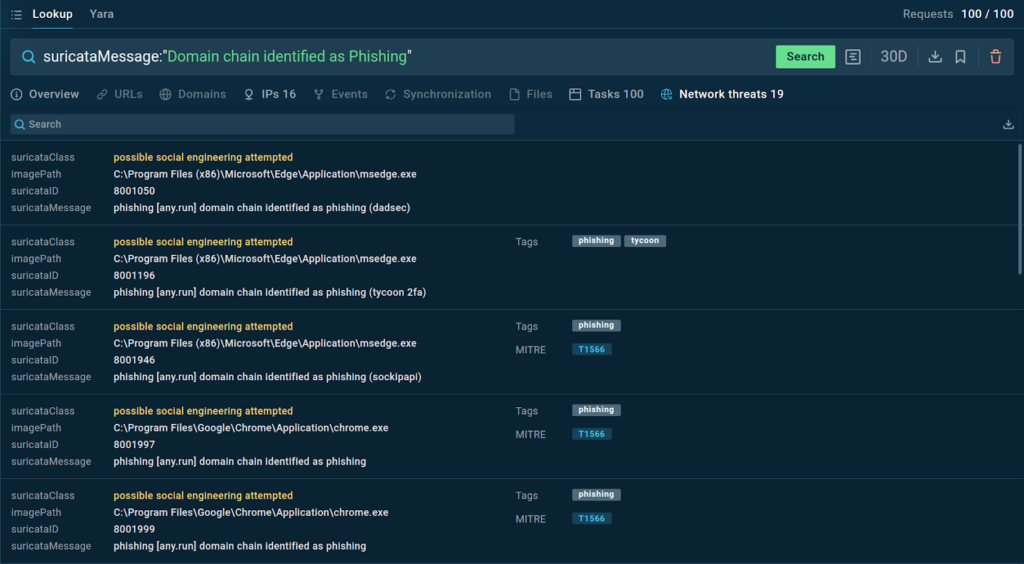Open the Overview tab

point(45,94)
